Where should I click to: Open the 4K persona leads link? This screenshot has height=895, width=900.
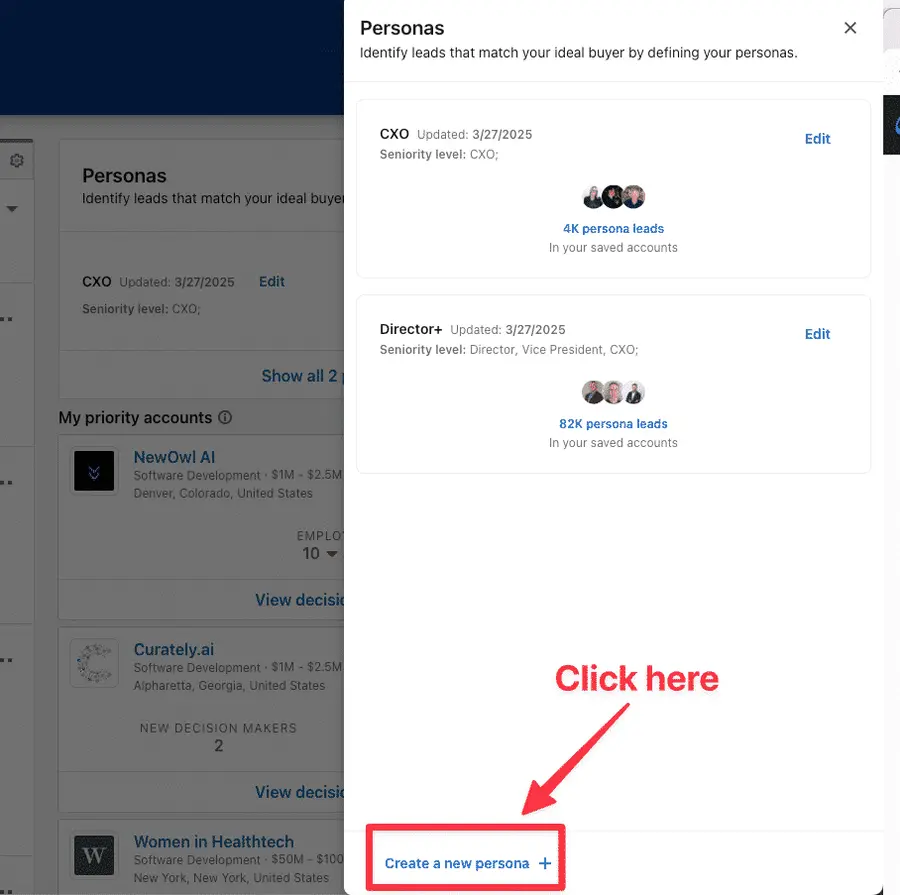(x=613, y=228)
